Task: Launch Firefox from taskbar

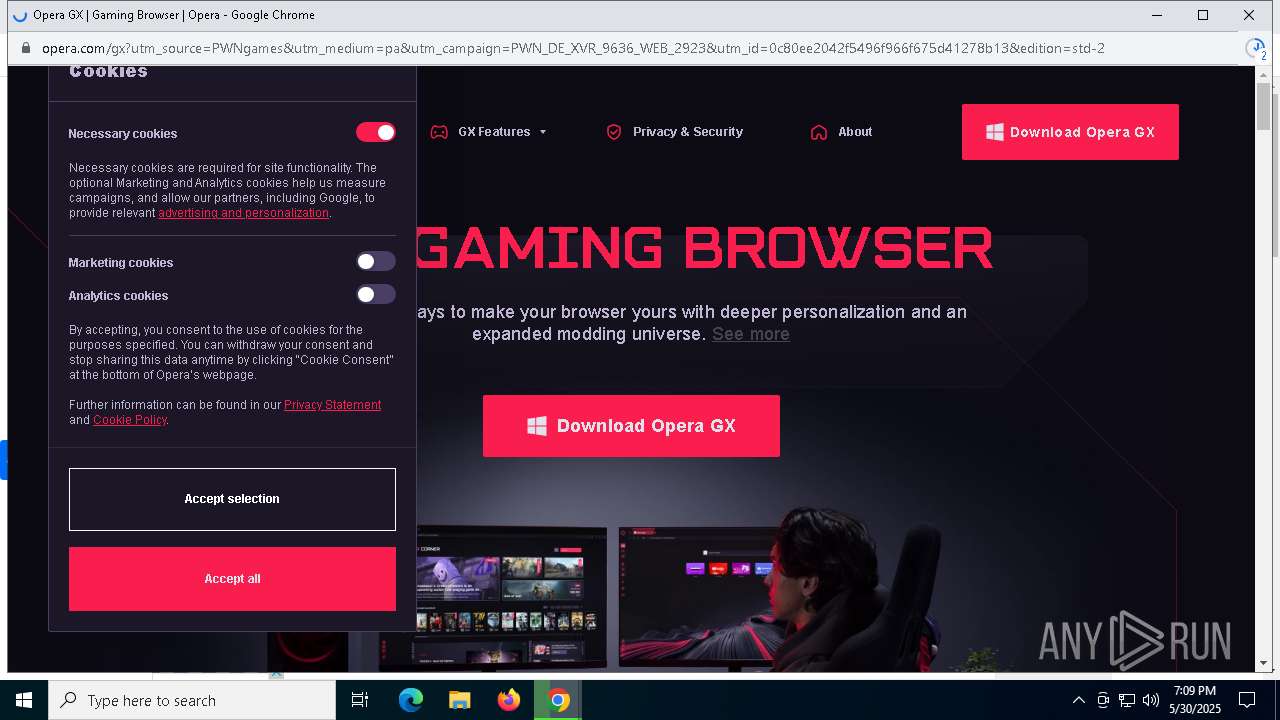Action: [509, 700]
